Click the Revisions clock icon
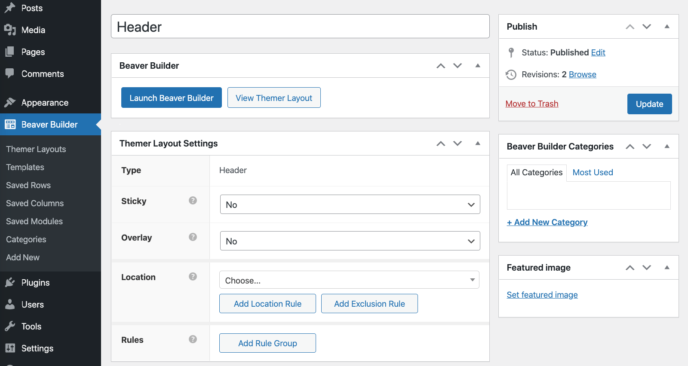The width and height of the screenshot is (688, 366). (x=511, y=74)
